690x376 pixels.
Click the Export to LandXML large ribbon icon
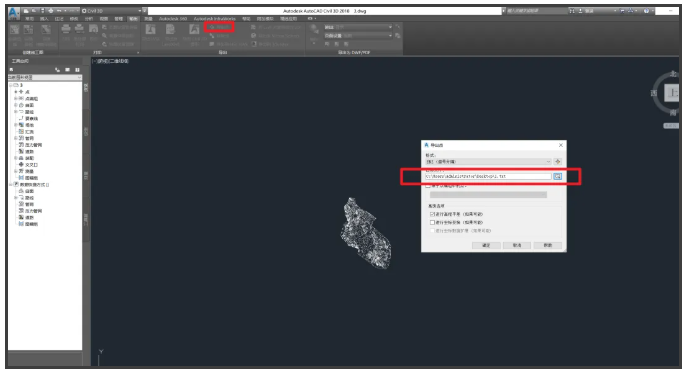coord(170,29)
